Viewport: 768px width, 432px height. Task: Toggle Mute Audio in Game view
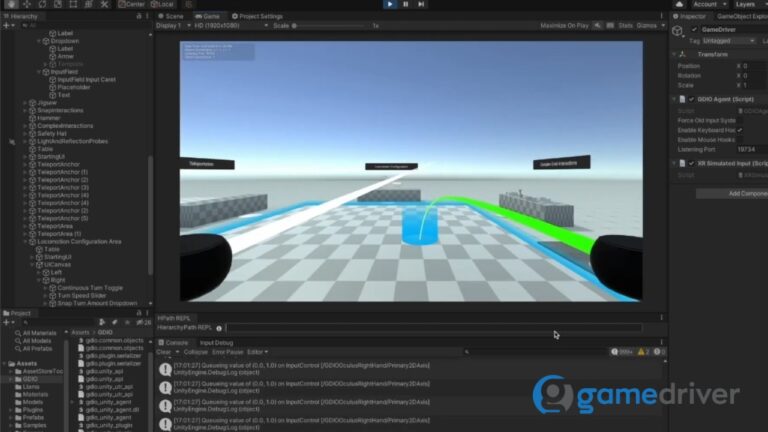coord(598,25)
